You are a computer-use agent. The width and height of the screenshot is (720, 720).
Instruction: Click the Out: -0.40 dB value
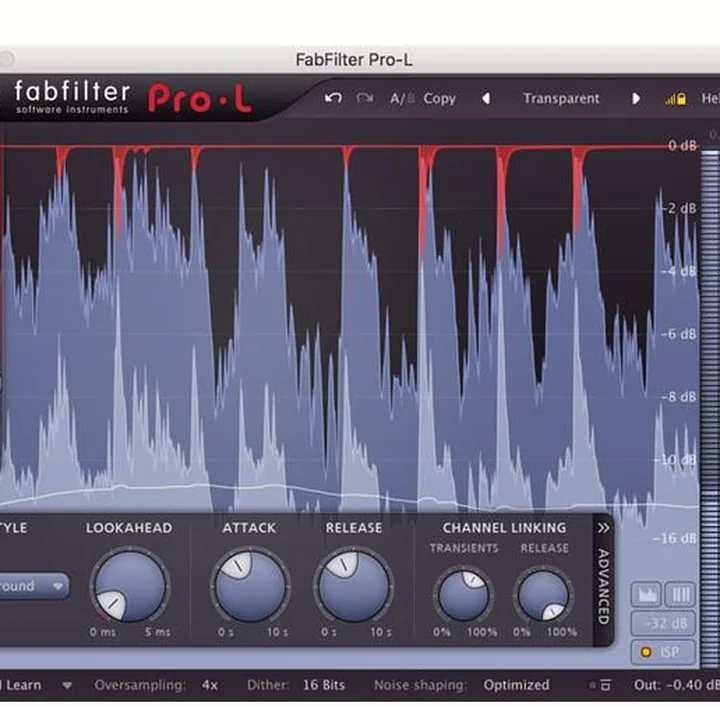[677, 685]
